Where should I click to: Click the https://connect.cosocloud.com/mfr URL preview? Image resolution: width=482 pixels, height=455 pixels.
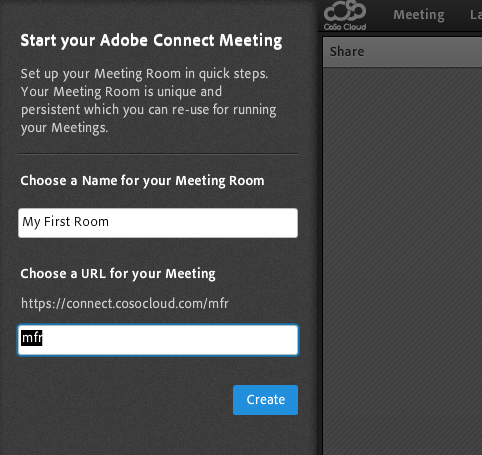[x=125, y=304]
